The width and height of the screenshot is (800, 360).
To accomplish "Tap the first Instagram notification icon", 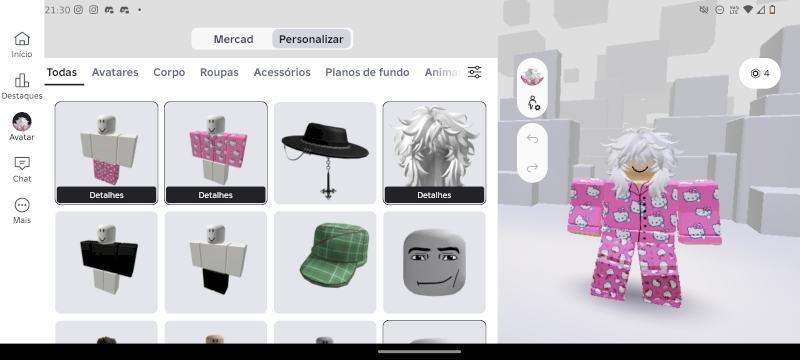I will coord(78,10).
